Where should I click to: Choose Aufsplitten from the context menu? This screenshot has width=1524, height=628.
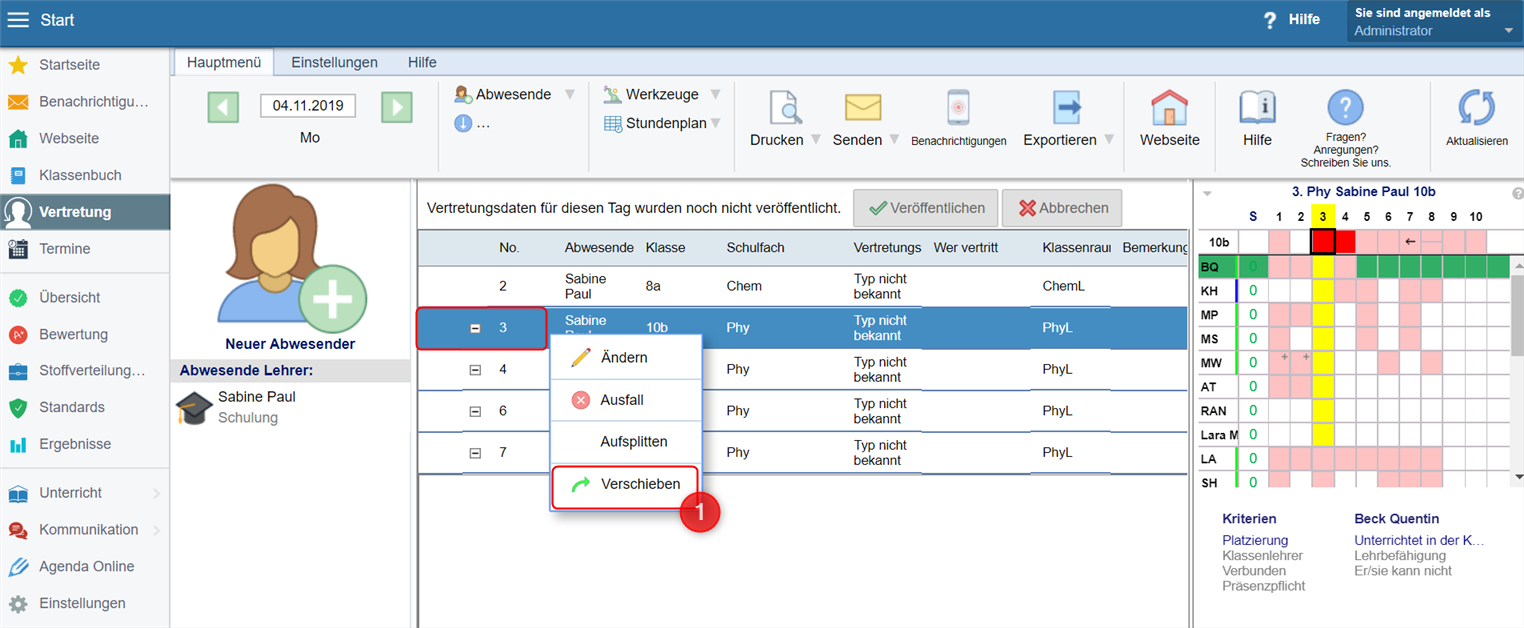[626, 442]
